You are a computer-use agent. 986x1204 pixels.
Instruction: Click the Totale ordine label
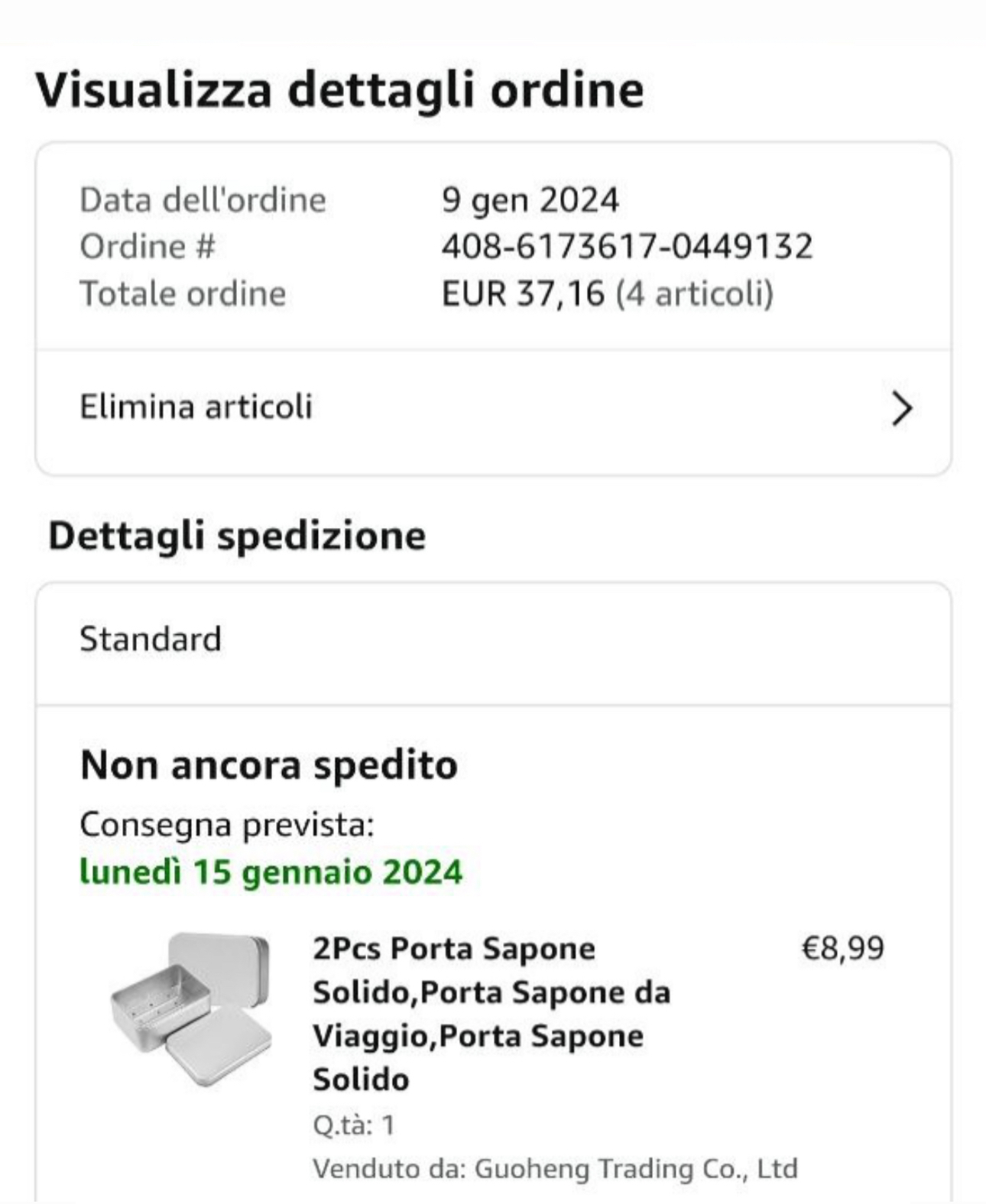click(183, 293)
